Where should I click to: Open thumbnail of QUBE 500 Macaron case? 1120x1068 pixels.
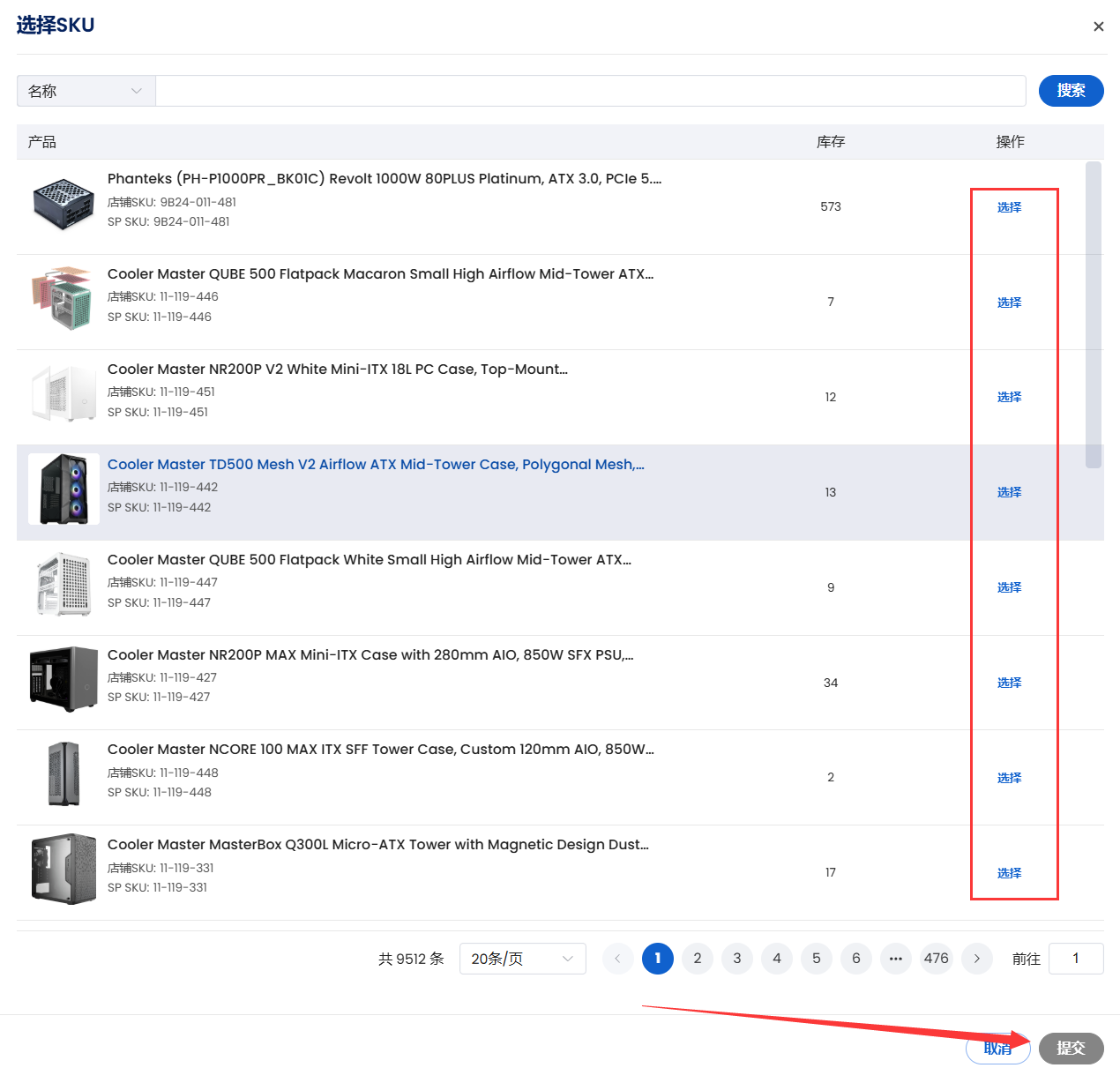[63, 299]
